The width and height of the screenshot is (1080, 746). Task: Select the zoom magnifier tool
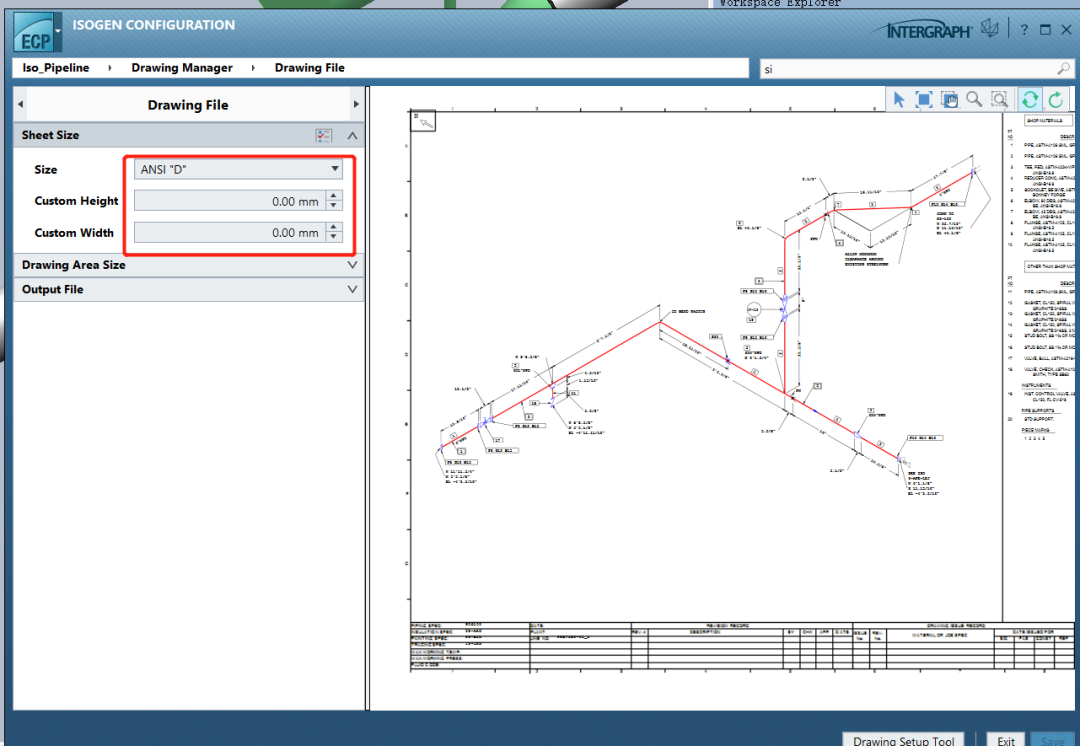point(974,100)
